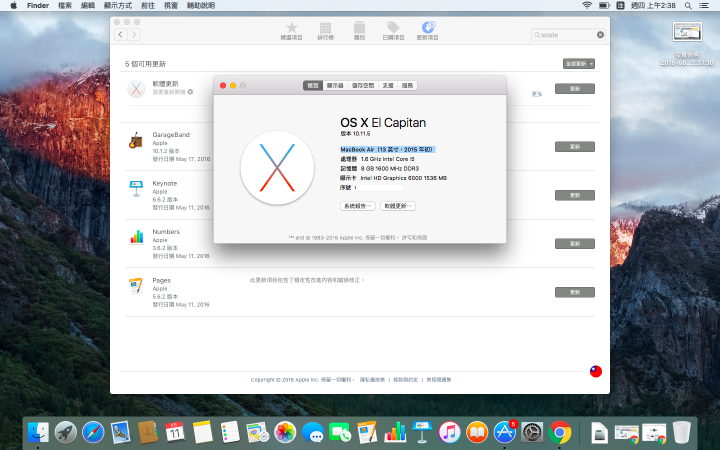
Task: Switch to the 儲存空間 tab
Action: pos(363,85)
